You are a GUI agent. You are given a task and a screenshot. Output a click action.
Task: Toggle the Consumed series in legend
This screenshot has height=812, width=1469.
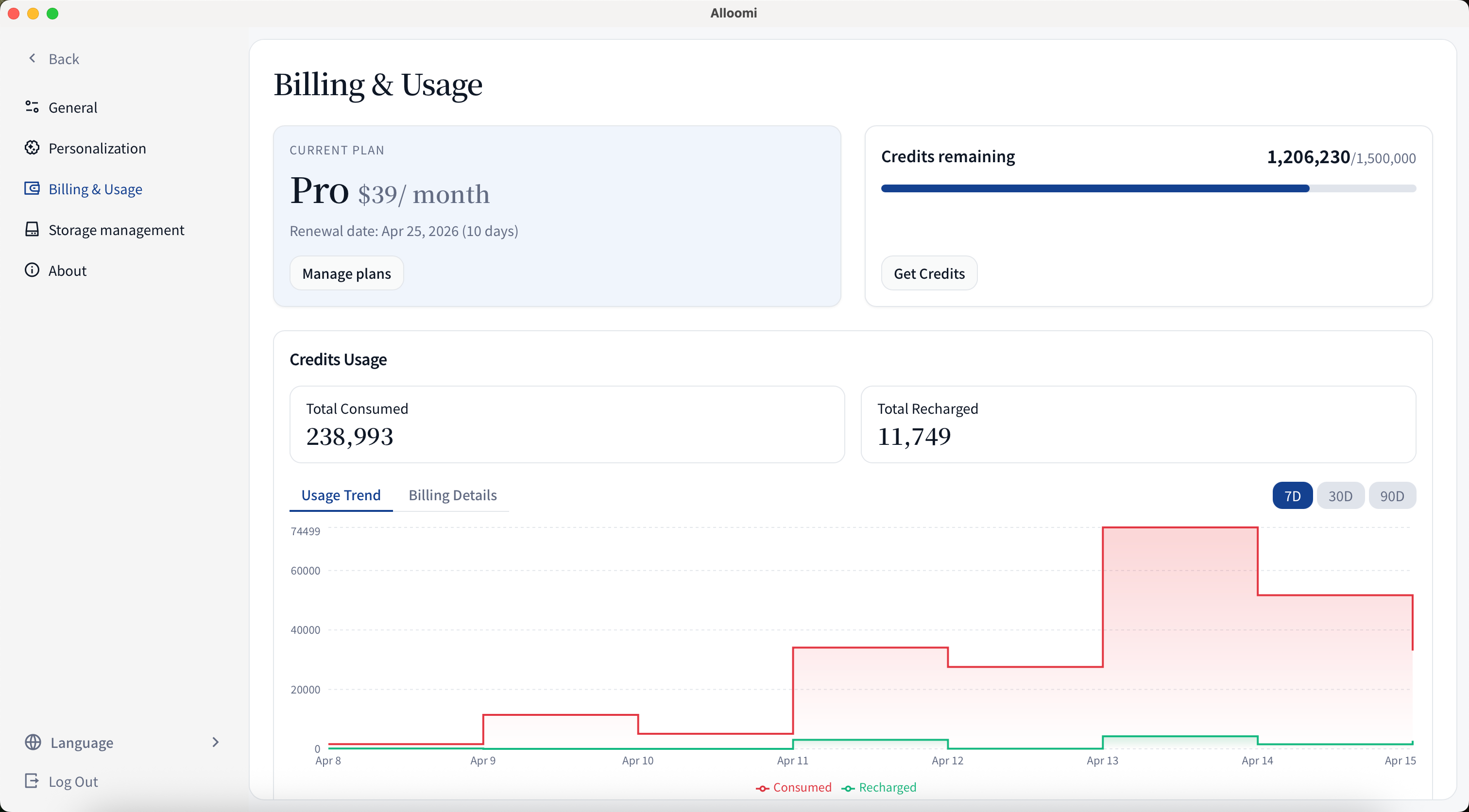point(793,788)
